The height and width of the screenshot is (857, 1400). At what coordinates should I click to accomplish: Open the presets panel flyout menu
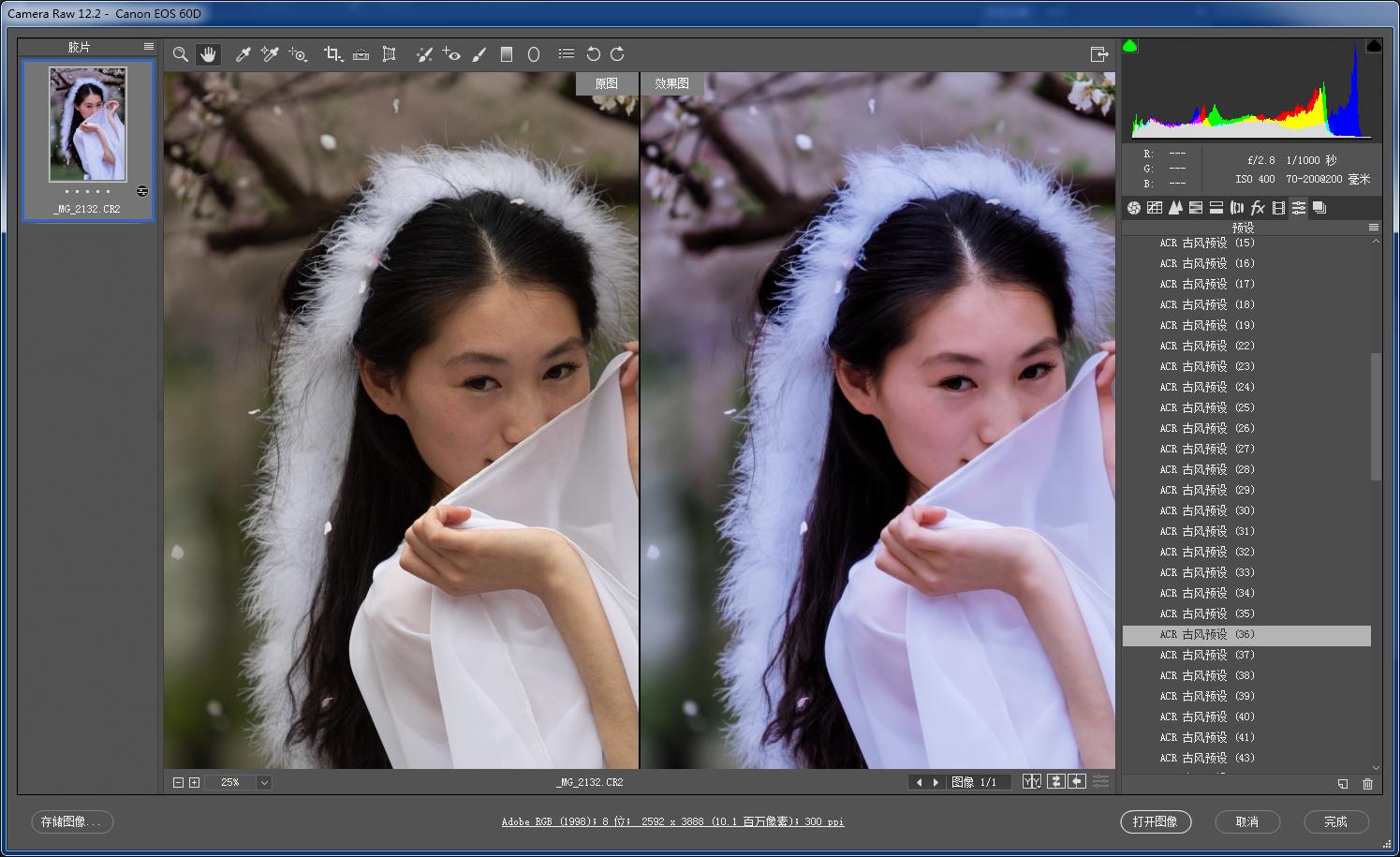[1373, 228]
